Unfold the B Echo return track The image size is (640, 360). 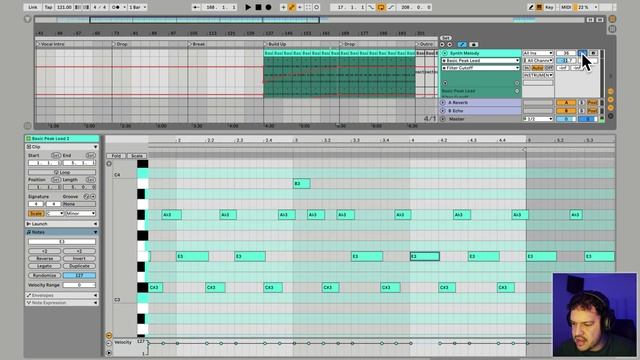(442, 111)
